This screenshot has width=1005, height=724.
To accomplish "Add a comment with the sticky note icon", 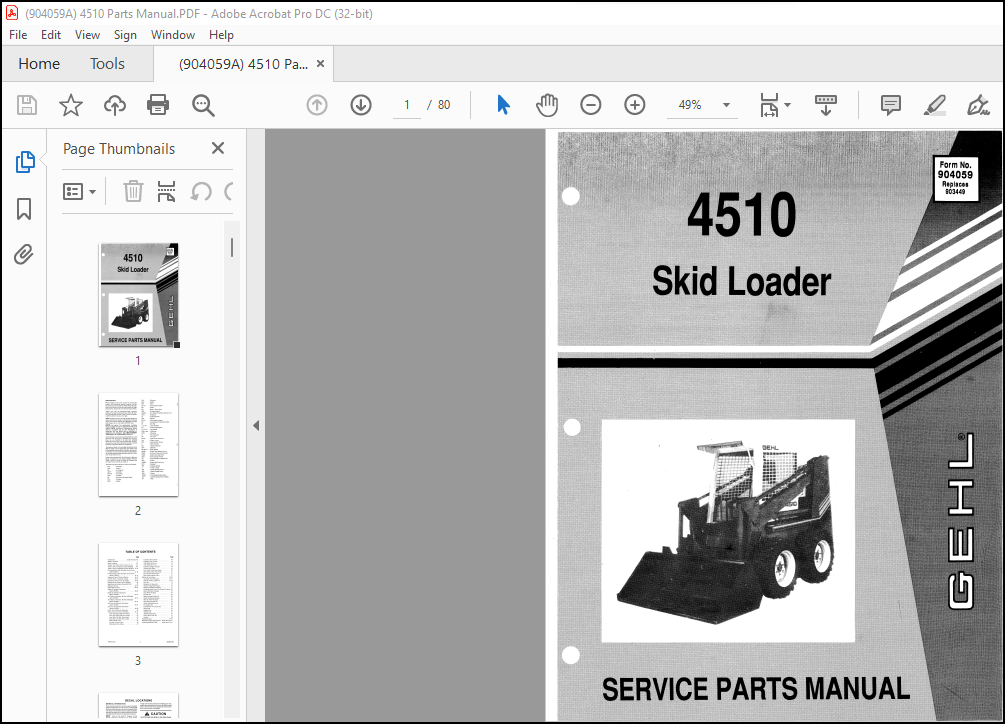I will point(890,105).
